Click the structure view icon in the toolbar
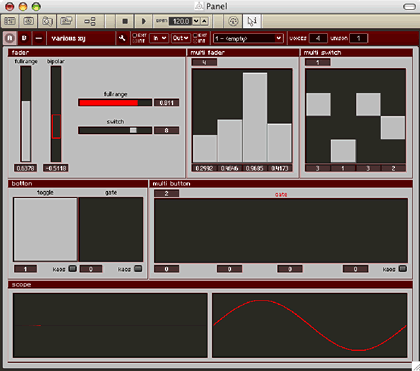The image size is (420, 371). (90, 21)
